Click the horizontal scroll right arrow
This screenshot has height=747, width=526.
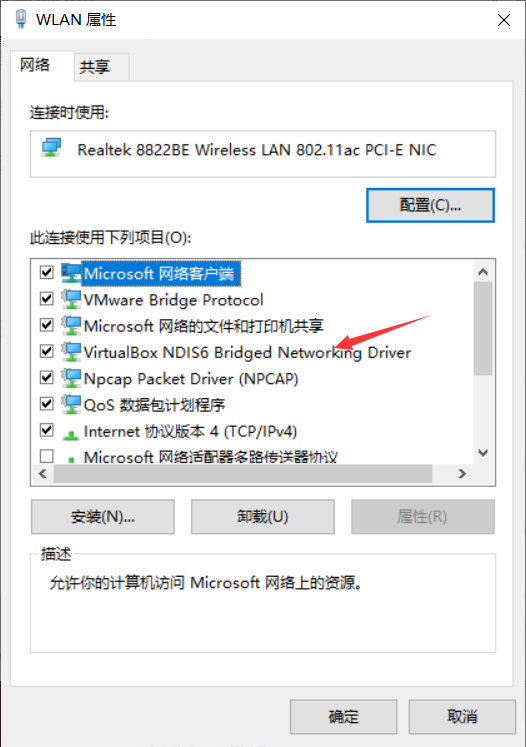pos(462,474)
